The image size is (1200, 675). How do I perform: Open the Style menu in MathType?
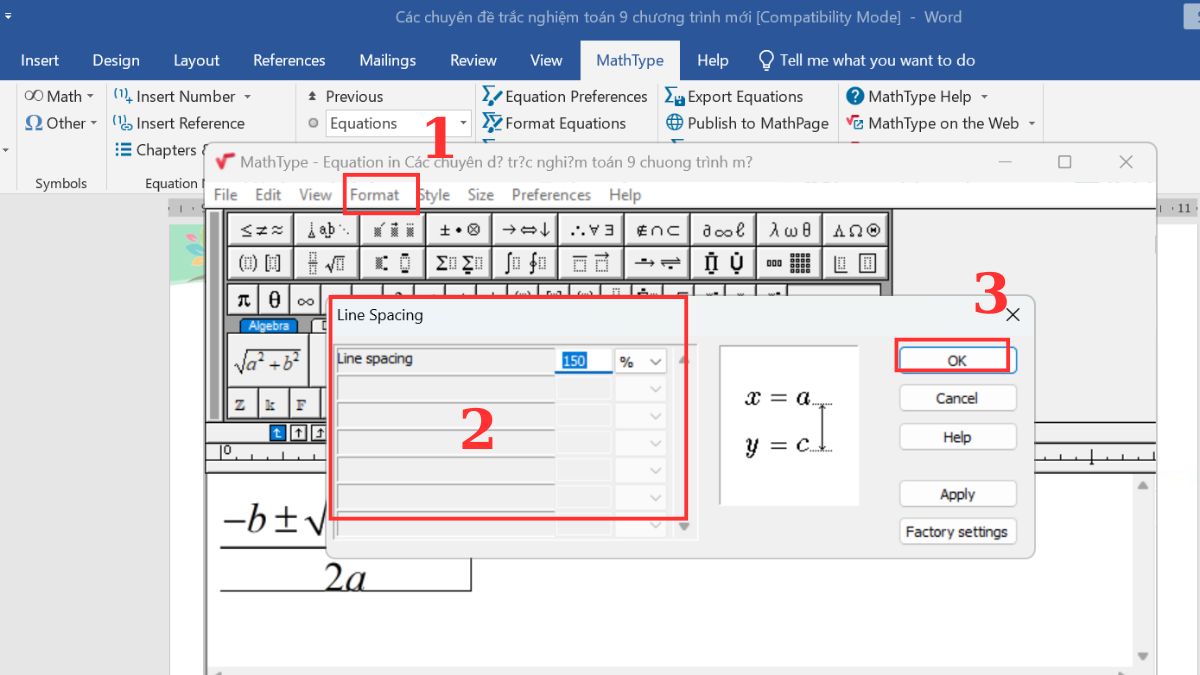tap(434, 195)
